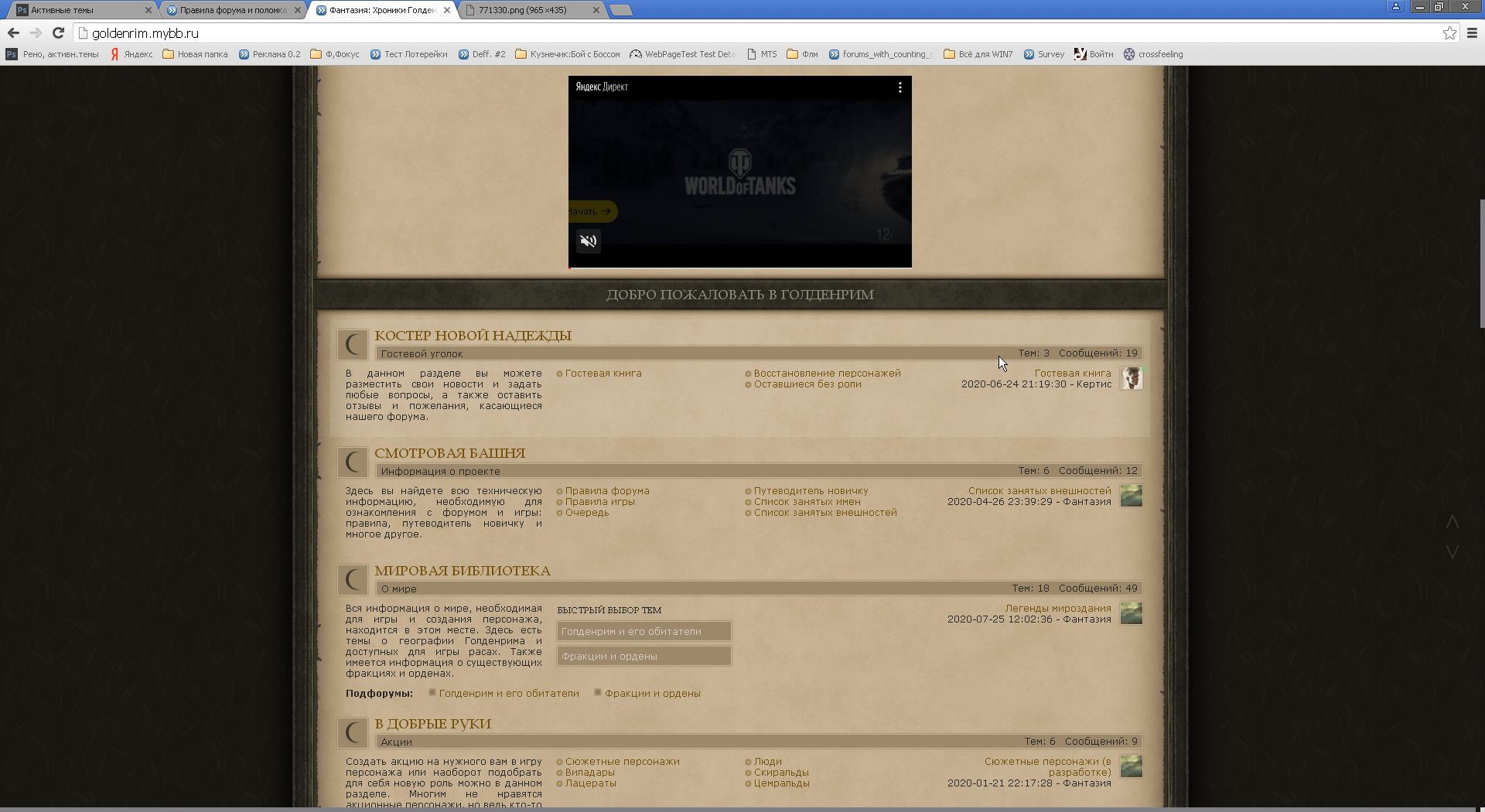Screen dimensions: 1485x812
Task: Select quick topic Фракции и ордены box
Action: click(x=643, y=657)
